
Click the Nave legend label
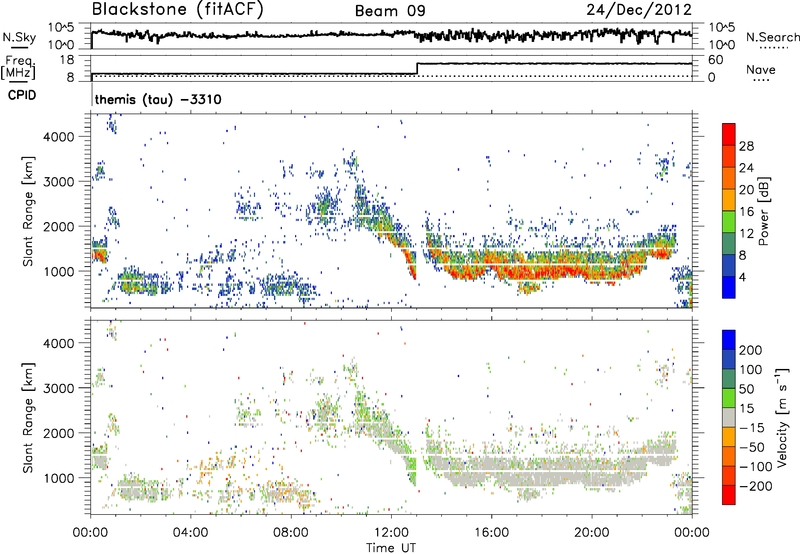761,69
